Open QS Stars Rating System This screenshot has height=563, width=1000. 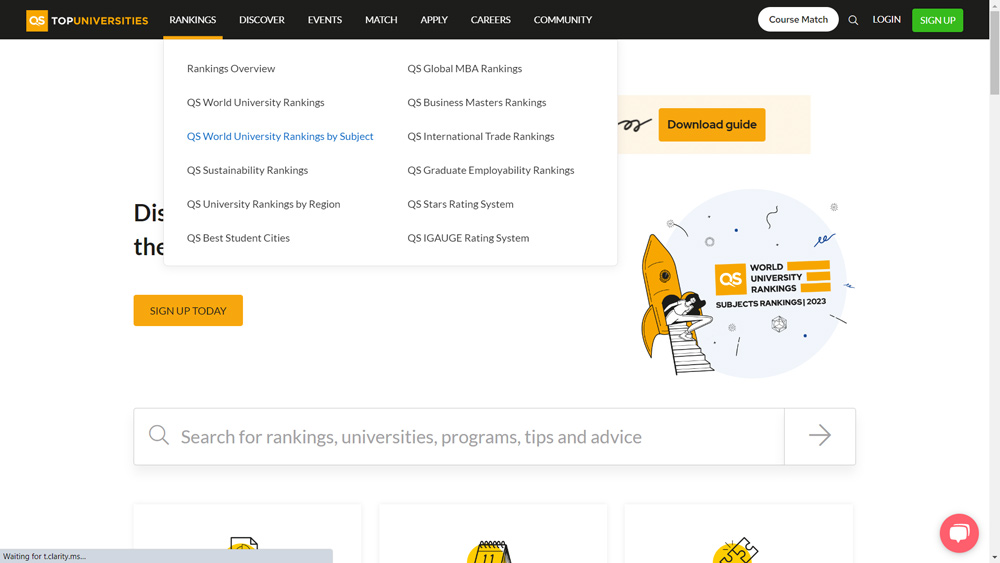click(x=460, y=203)
